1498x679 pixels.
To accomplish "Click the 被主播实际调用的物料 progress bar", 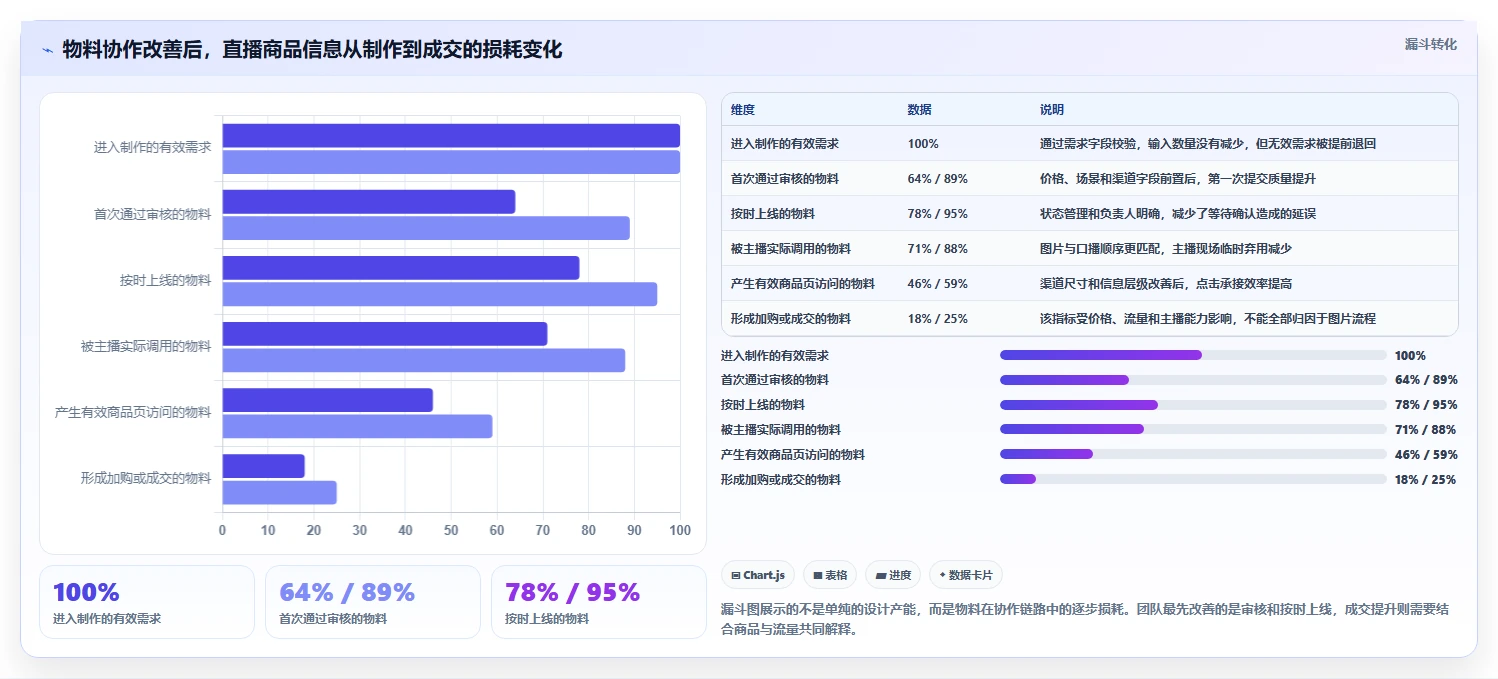I will click(1193, 429).
